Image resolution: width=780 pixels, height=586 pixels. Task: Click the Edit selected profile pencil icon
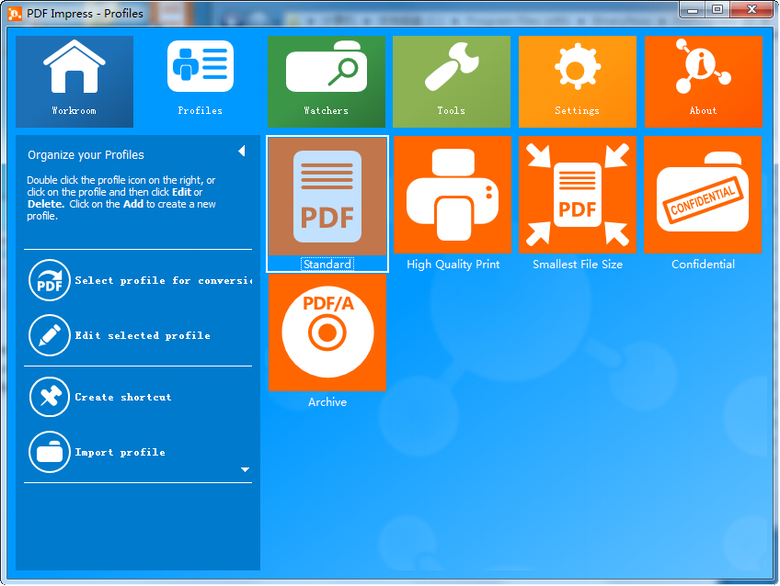(49, 335)
